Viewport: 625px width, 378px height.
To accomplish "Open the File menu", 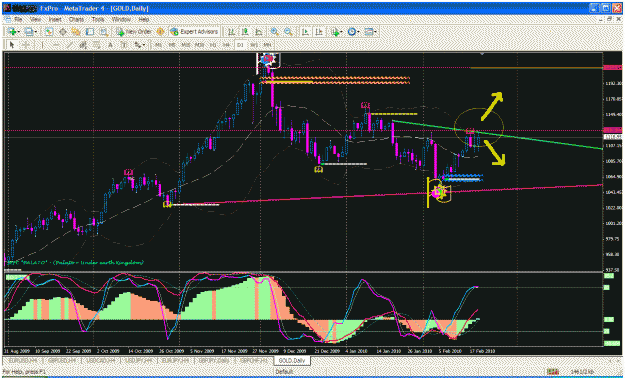I will [18, 19].
